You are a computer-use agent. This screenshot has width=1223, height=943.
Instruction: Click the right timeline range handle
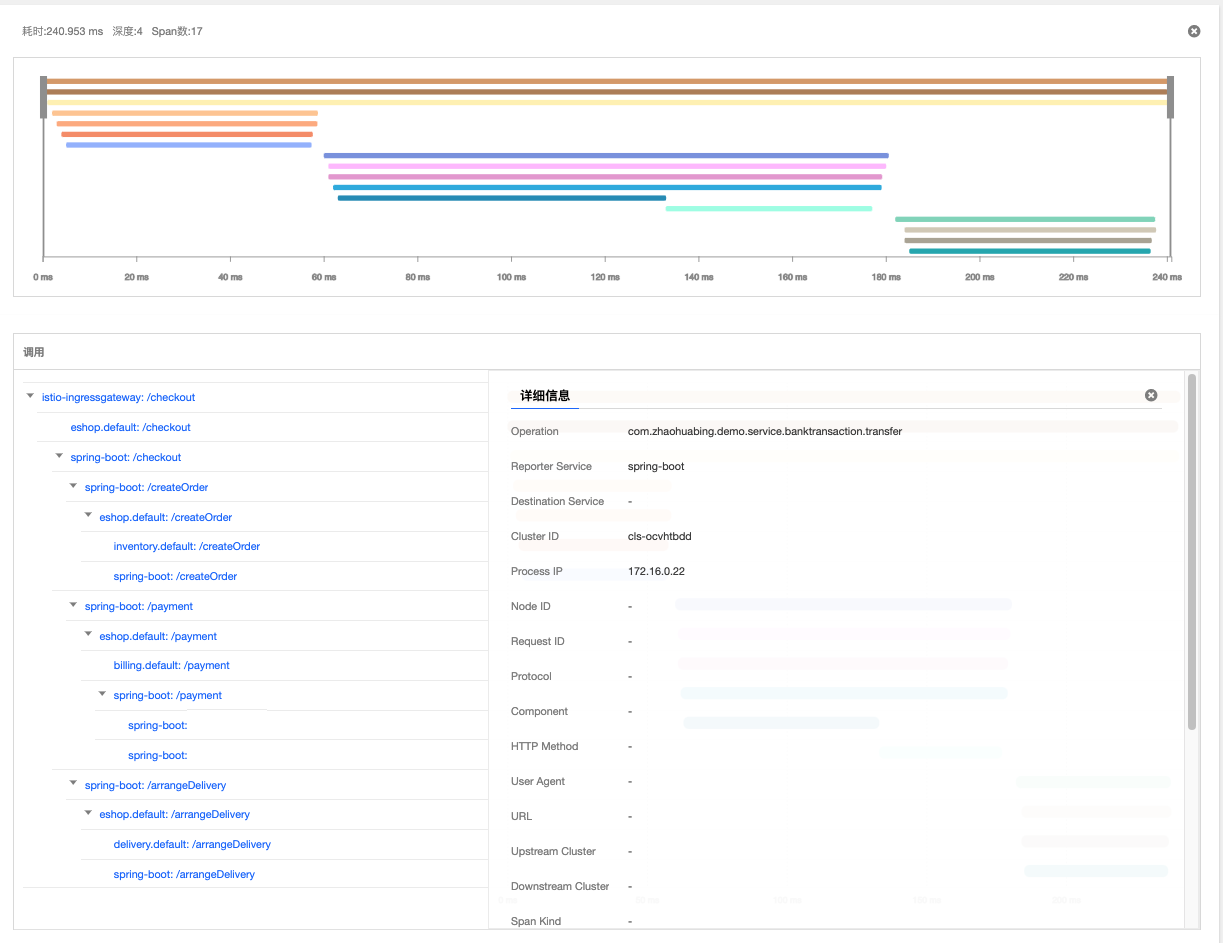pyautogui.click(x=1170, y=97)
